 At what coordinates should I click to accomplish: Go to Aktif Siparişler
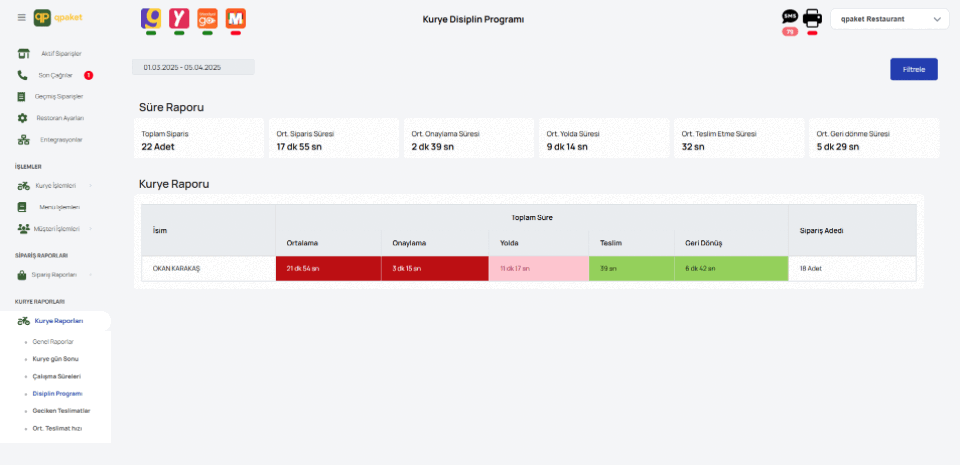(x=60, y=53)
